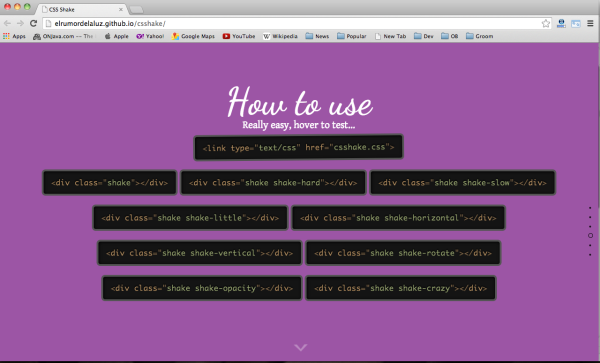Image resolution: width=600 pixels, height=363 pixels.
Task: Select the circled active navigation dot
Action: [590, 236]
